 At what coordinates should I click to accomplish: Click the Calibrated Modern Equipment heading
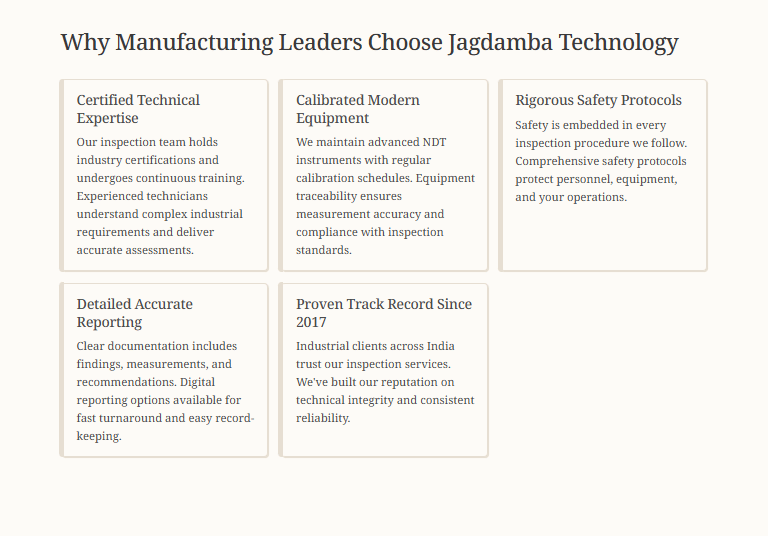pyautogui.click(x=358, y=109)
